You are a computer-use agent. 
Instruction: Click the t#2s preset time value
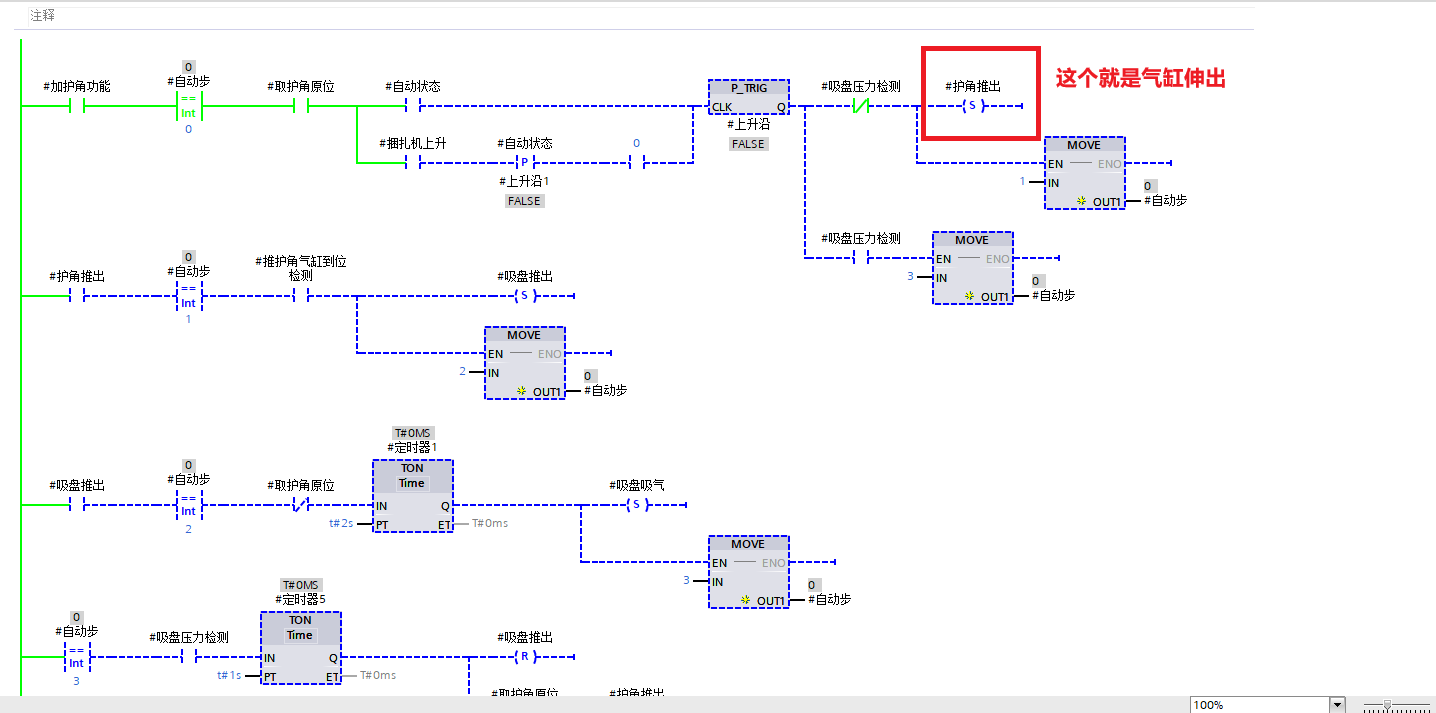pos(341,523)
